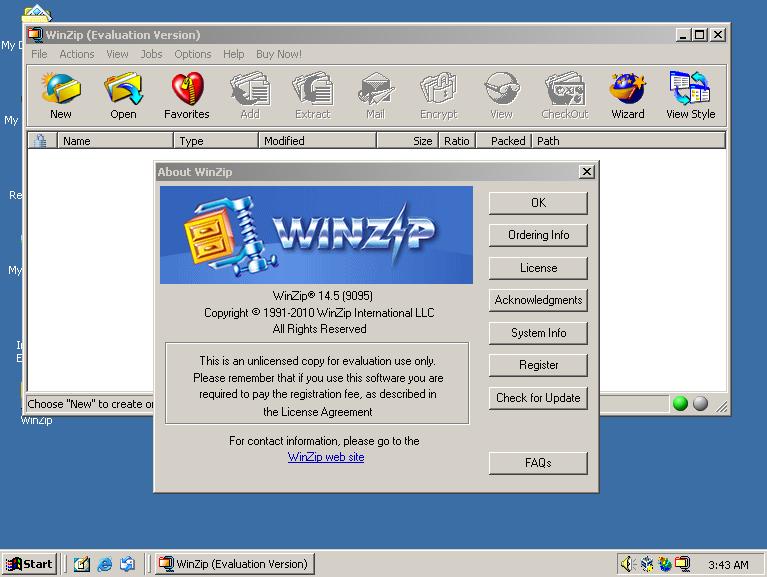The image size is (767, 577).
Task: Launch Internet Explorer from quick launch
Action: click(x=105, y=564)
